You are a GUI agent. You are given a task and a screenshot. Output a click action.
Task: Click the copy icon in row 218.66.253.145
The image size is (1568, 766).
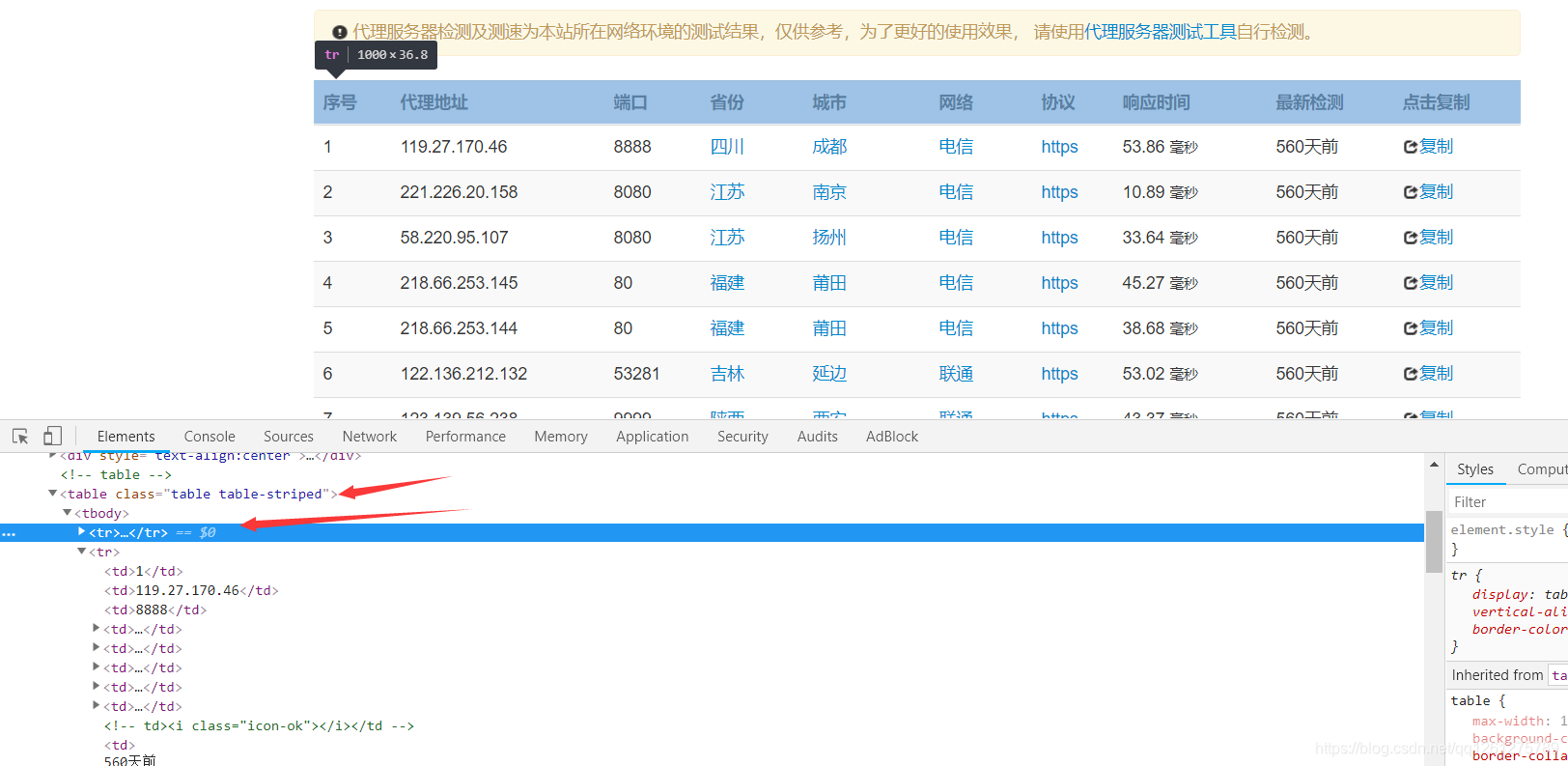click(1410, 283)
